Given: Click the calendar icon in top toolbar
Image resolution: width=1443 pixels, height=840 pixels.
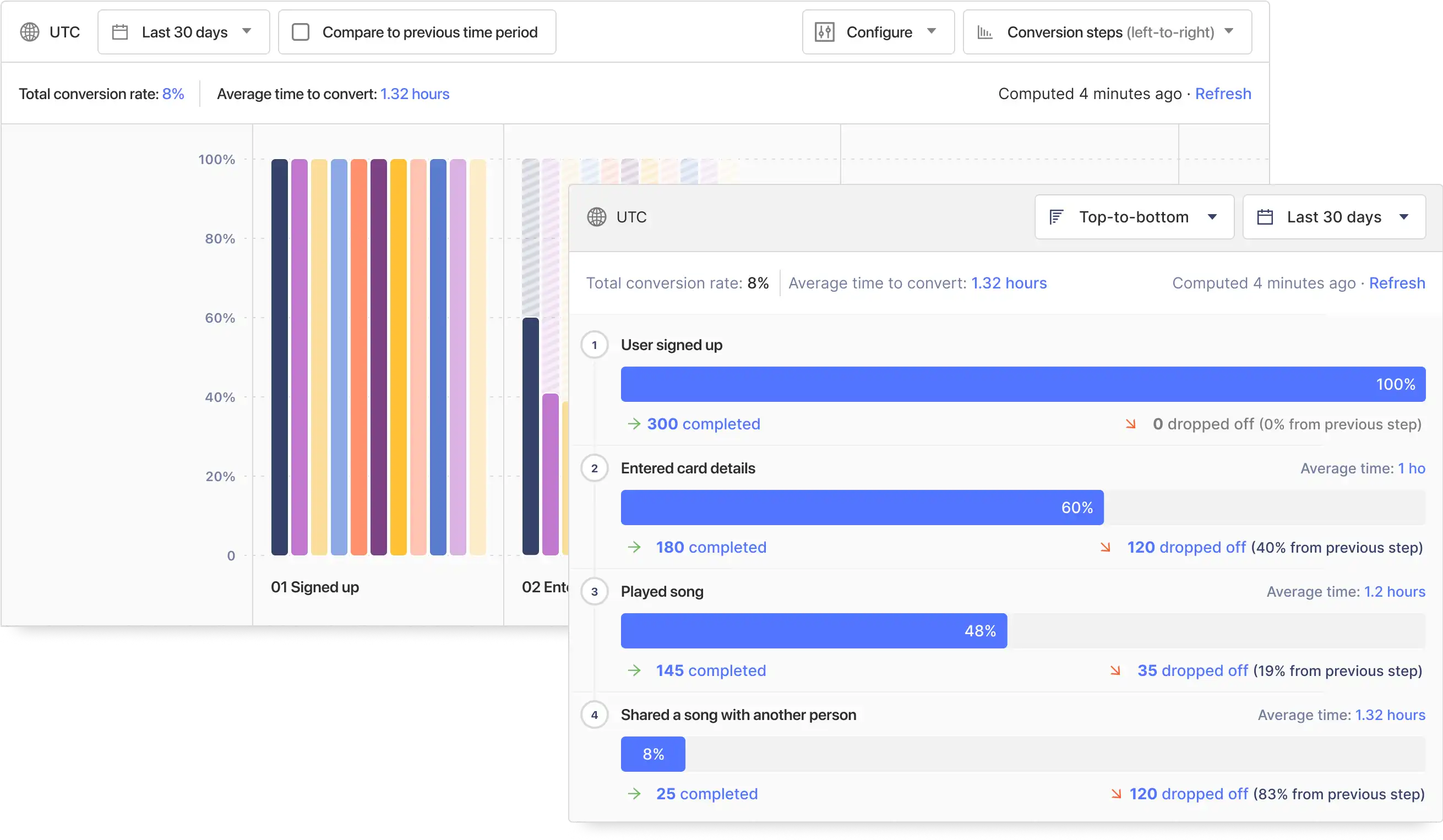Looking at the screenshot, I should pos(120,32).
